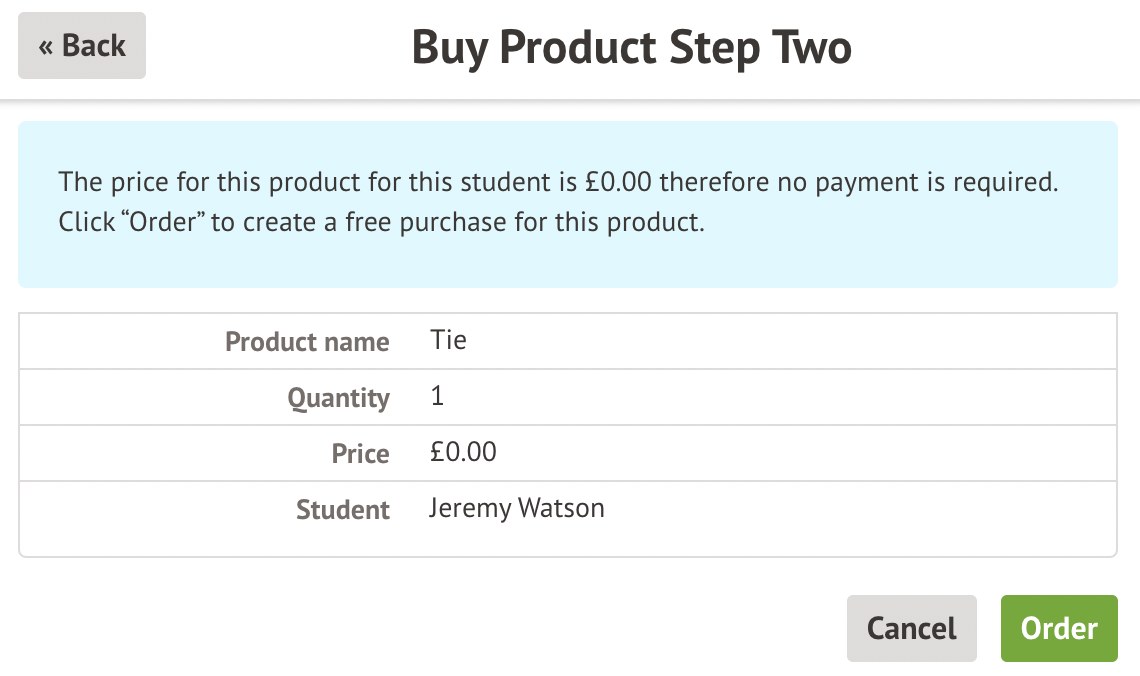Screen dimensions: 1140x676
Task: Click the "Price" label in the table
Action: (360, 454)
